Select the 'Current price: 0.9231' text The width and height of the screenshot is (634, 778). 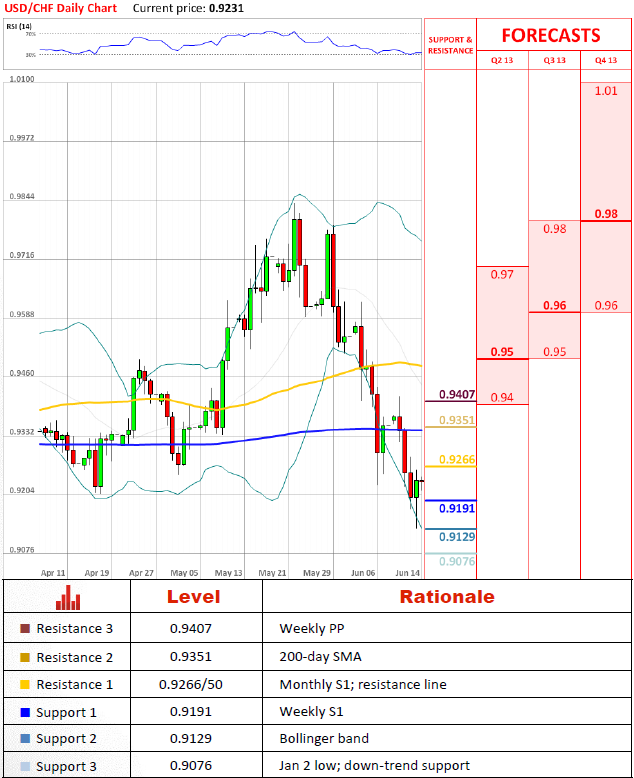click(x=189, y=8)
